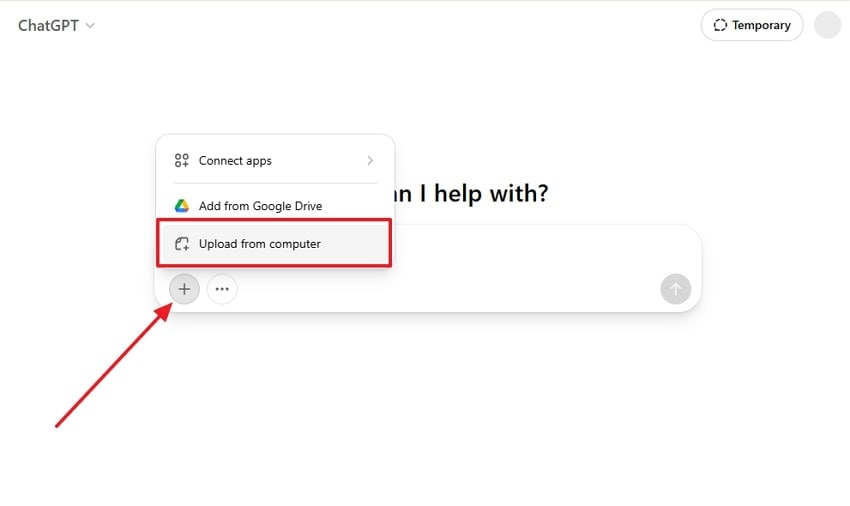The width and height of the screenshot is (850, 506).
Task: Click the Connect apps grid icon
Action: click(182, 160)
